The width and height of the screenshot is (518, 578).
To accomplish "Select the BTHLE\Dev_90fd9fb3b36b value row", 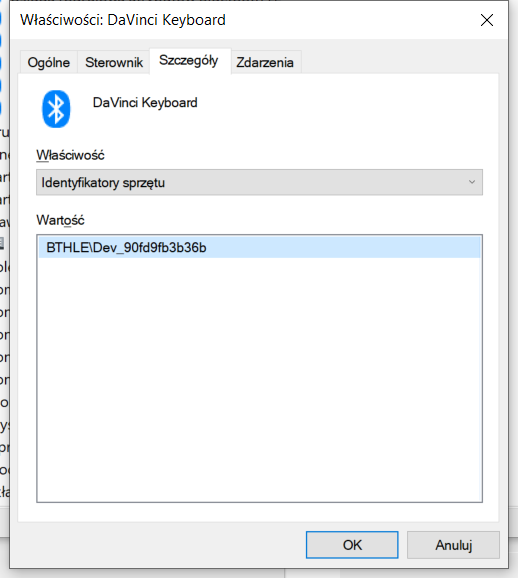I will pyautogui.click(x=259, y=247).
